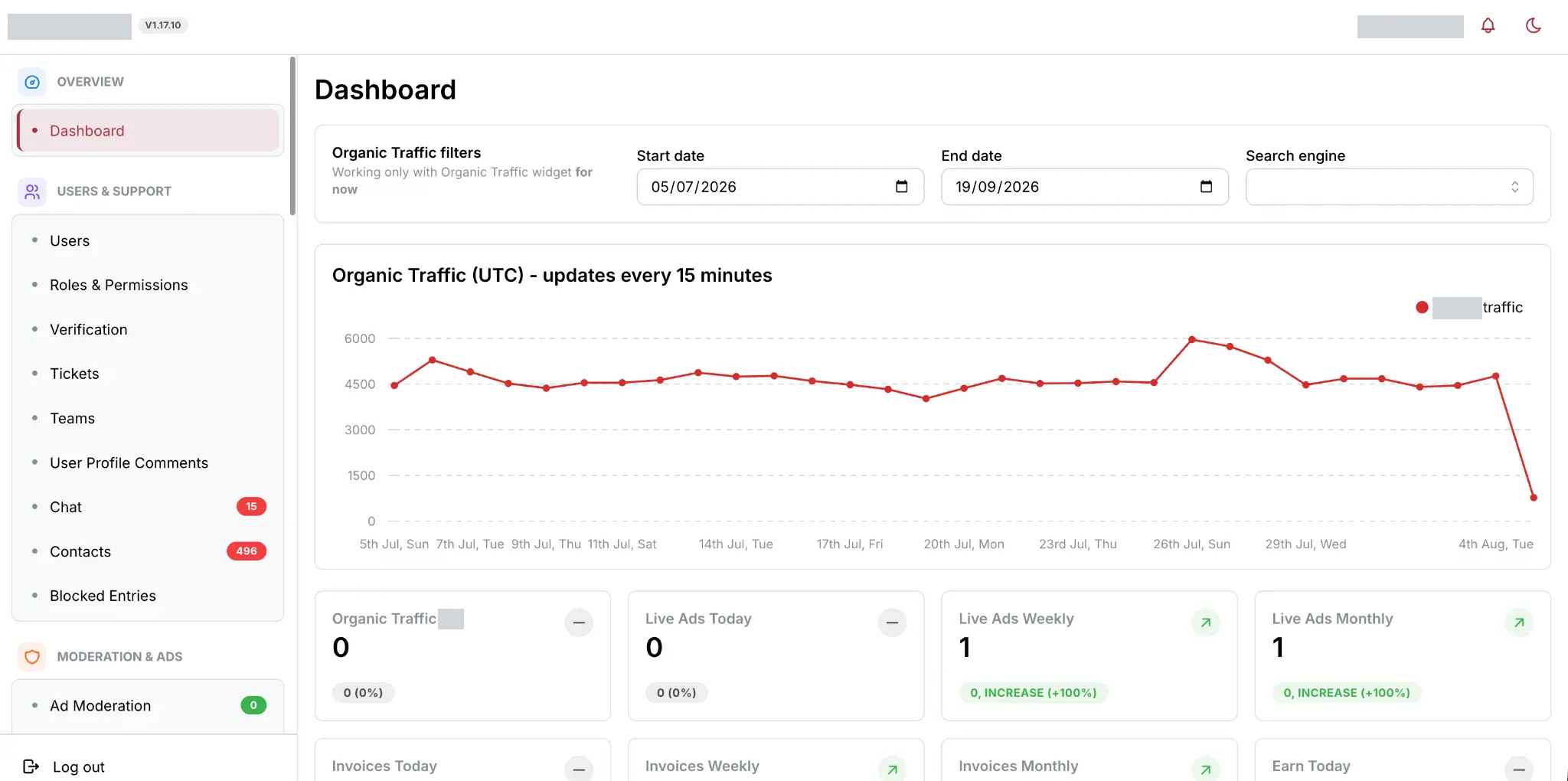Open the Start date calendar picker icon
Viewport: 1568px width, 781px height.
[901, 187]
